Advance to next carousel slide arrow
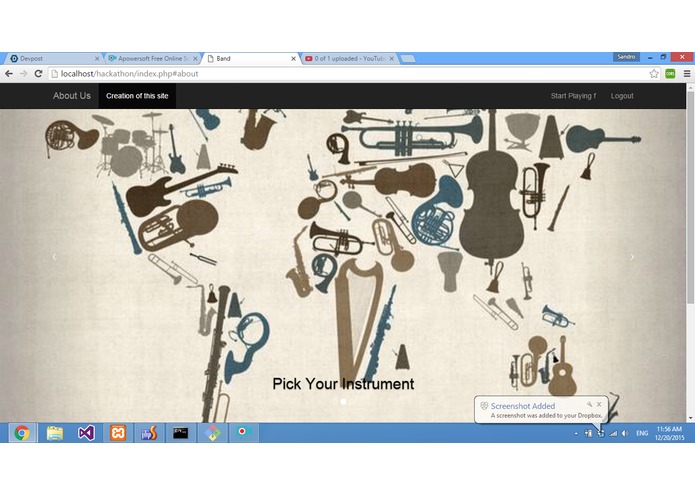 click(632, 257)
